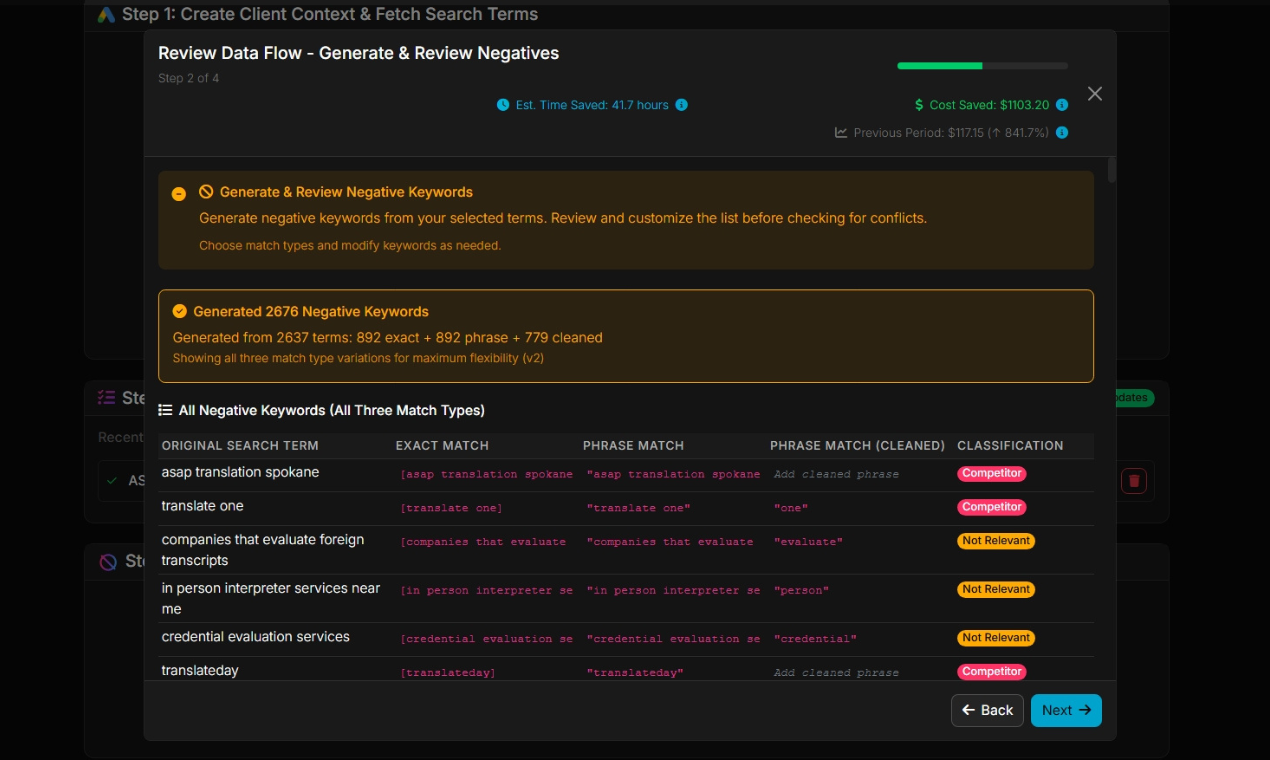Click the Exact Match column header
The image size is (1270, 760).
pos(442,446)
